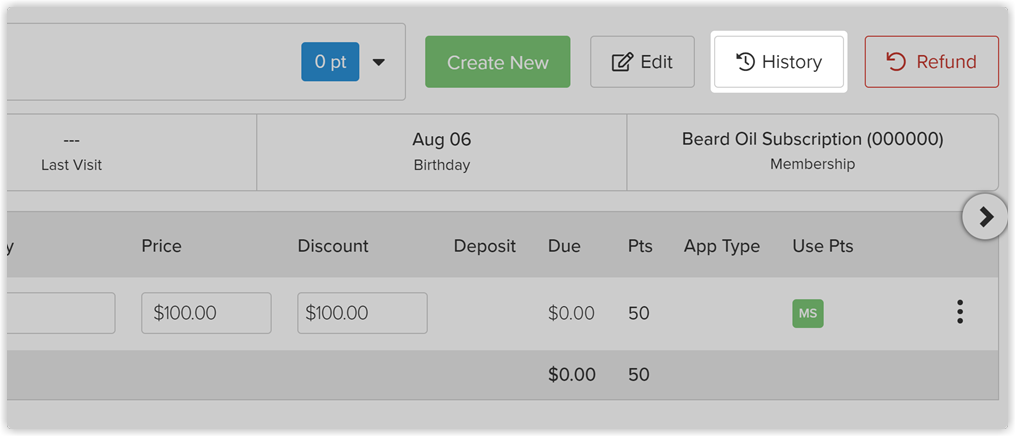Viewport: 1016px width, 437px height.
Task: Open the History button
Action: point(779,62)
